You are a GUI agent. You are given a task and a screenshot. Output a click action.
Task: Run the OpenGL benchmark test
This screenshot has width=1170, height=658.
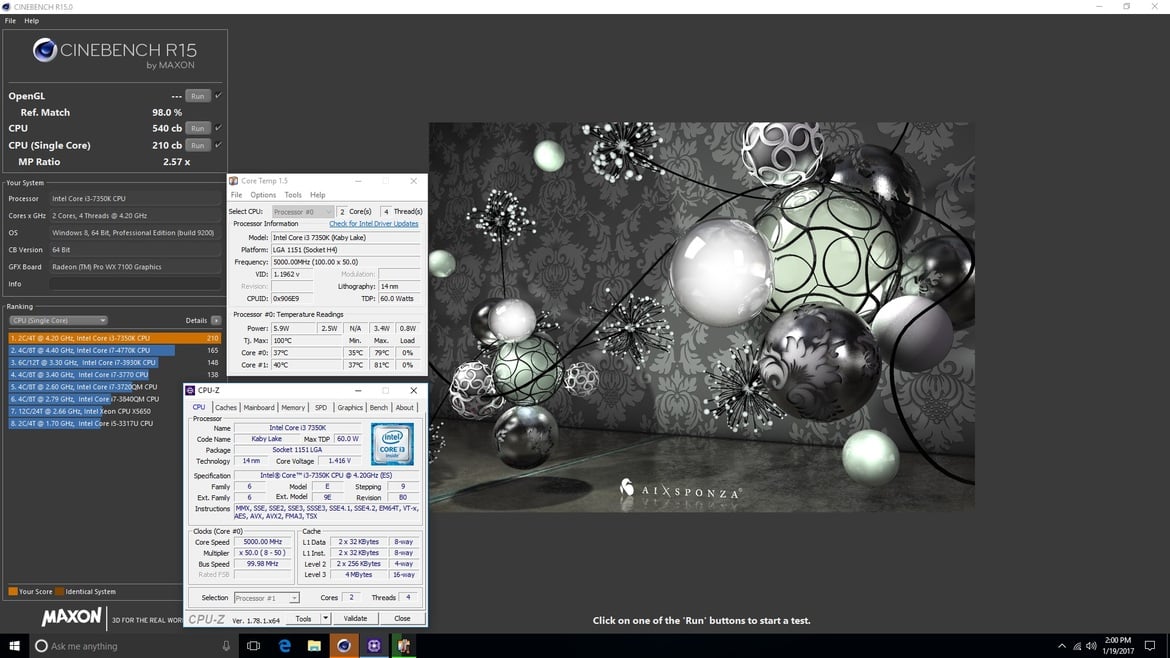tap(197, 96)
